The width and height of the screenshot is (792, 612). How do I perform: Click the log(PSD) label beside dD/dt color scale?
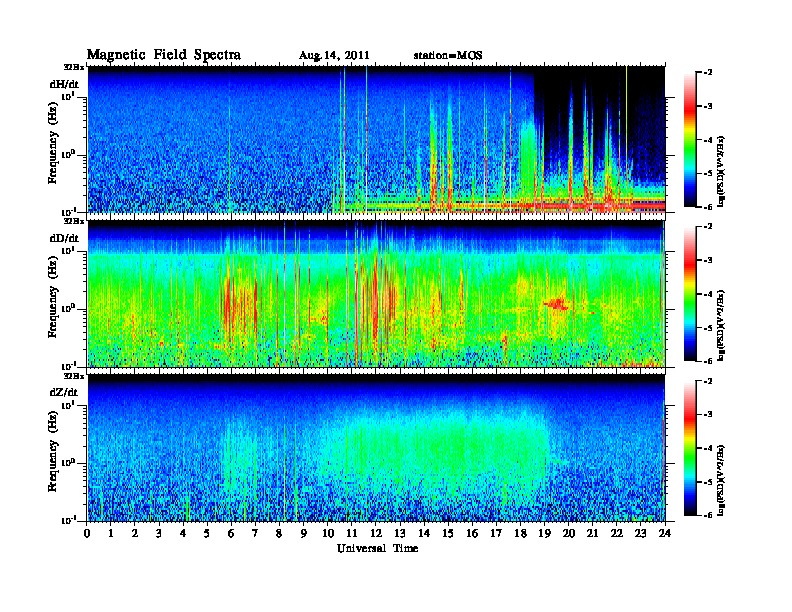[721, 325]
